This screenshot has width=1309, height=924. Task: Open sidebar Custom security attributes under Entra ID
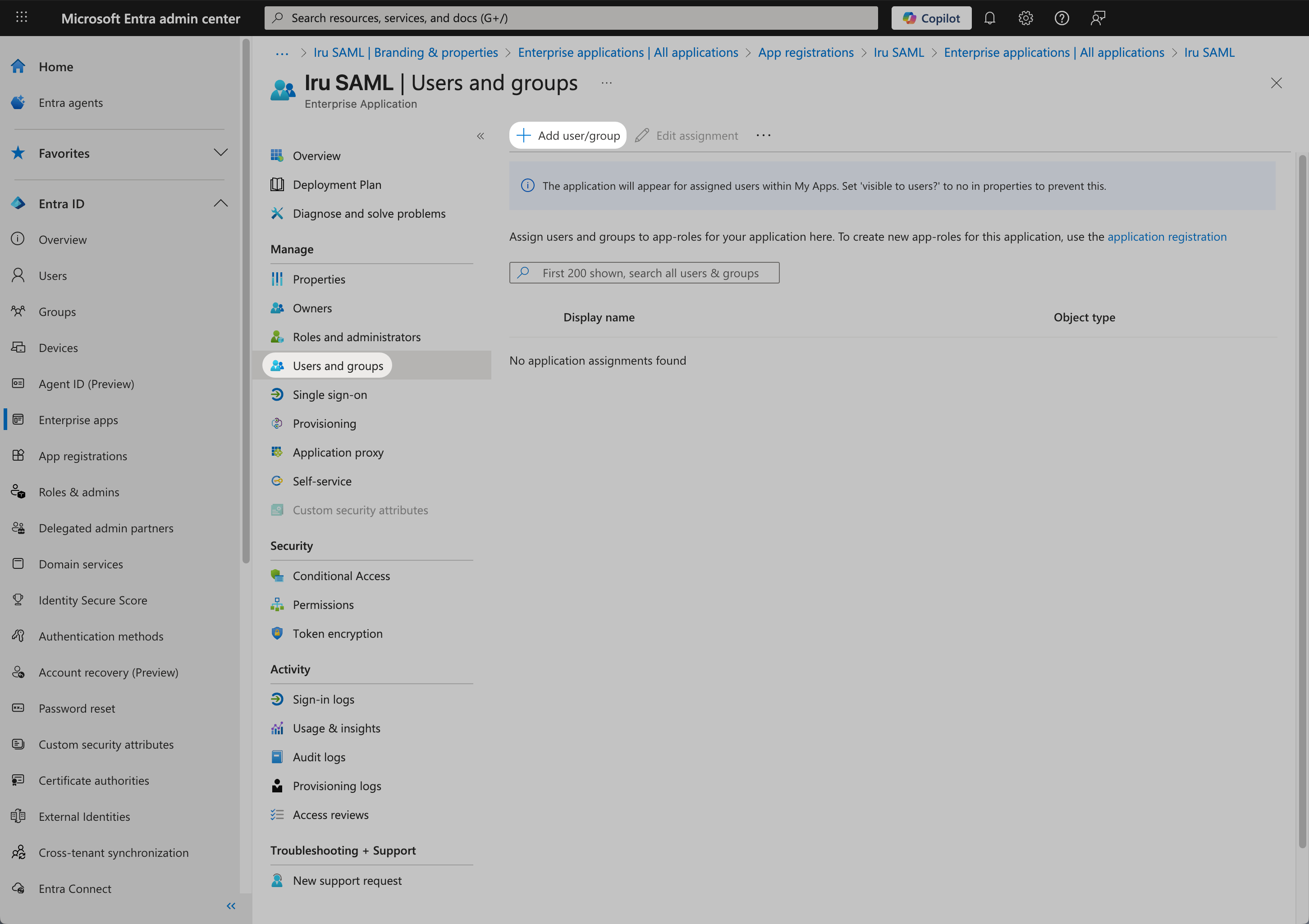106,745
